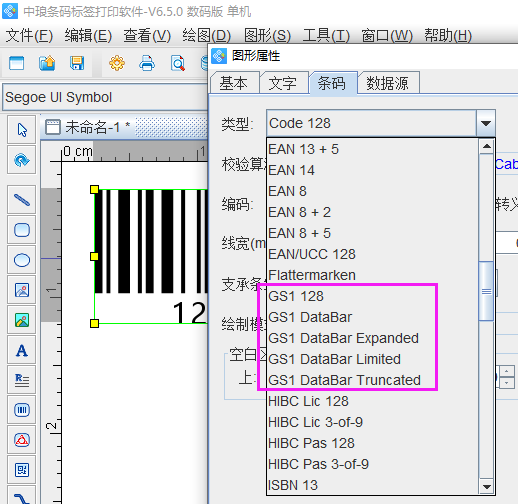
Task: Click the Print preview magnifier icon
Action: 178,63
